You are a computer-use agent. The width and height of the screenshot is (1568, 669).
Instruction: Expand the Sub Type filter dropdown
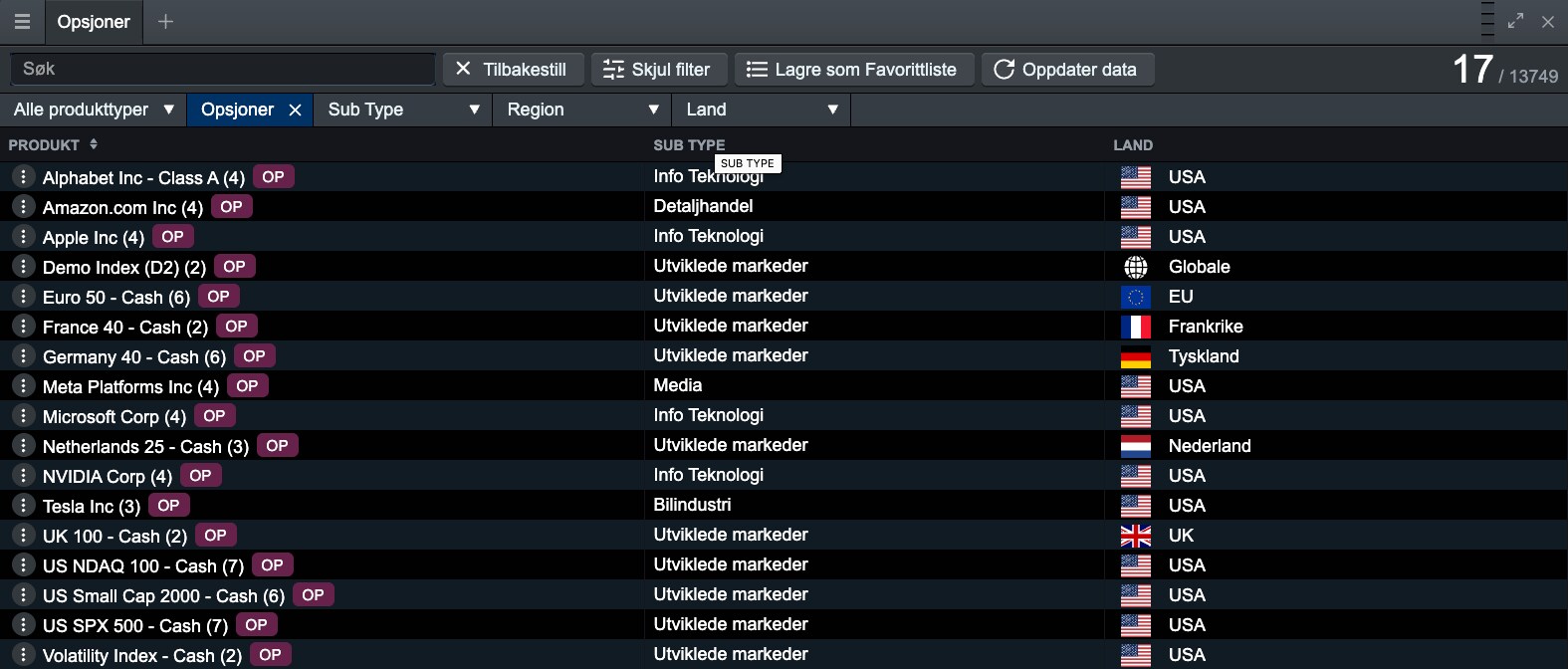point(403,110)
